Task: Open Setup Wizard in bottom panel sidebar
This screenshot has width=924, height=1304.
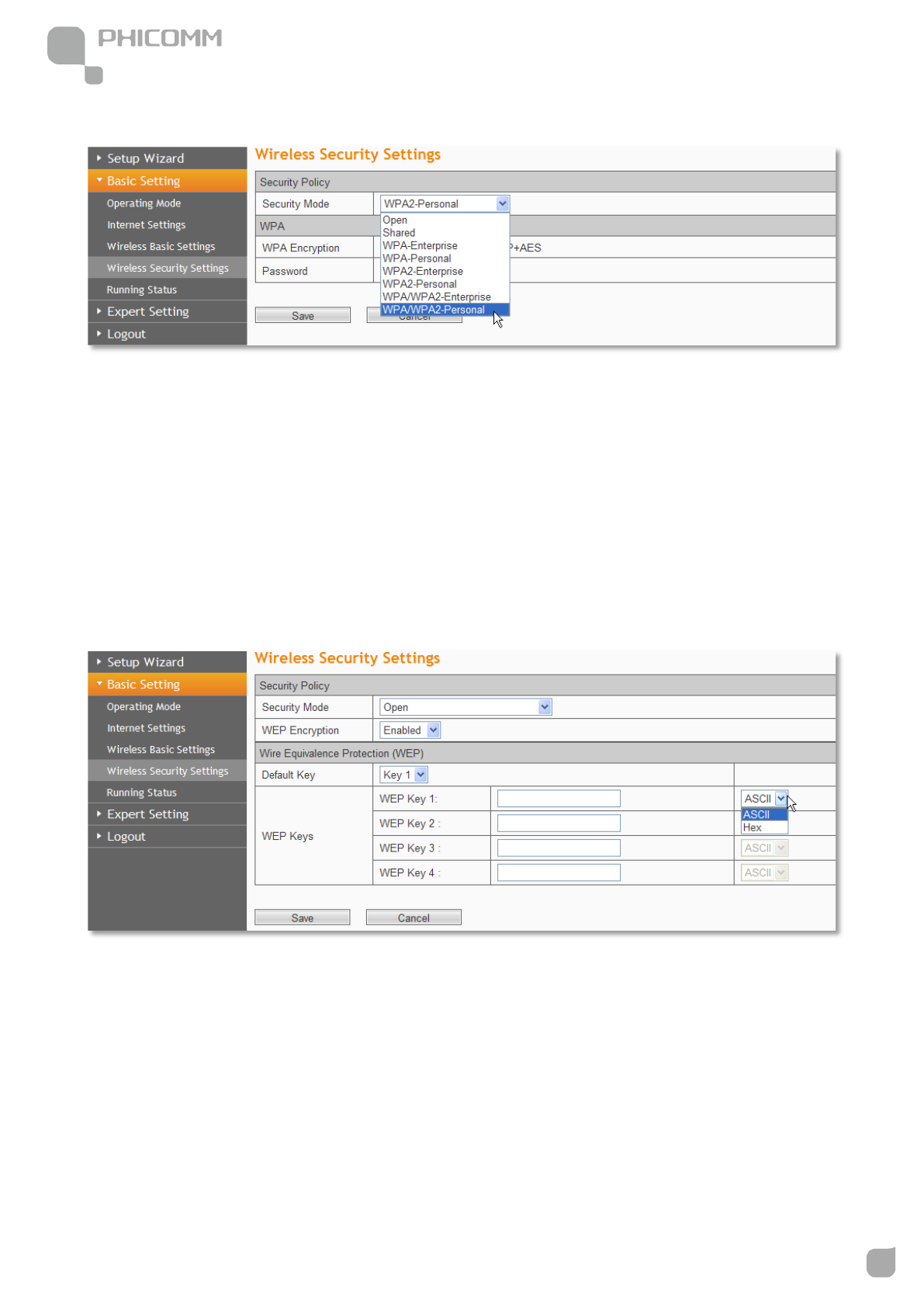Action: tap(167, 661)
